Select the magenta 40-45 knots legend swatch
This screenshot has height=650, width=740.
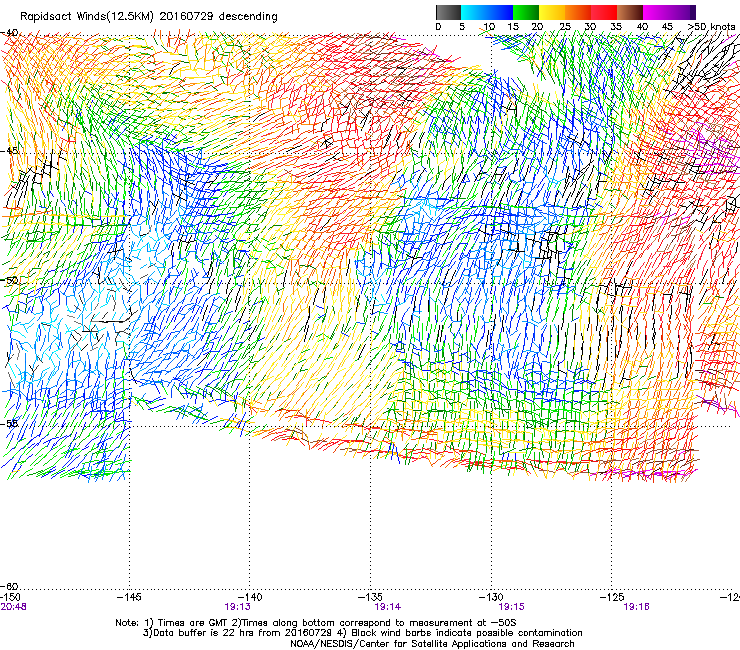coord(656,12)
